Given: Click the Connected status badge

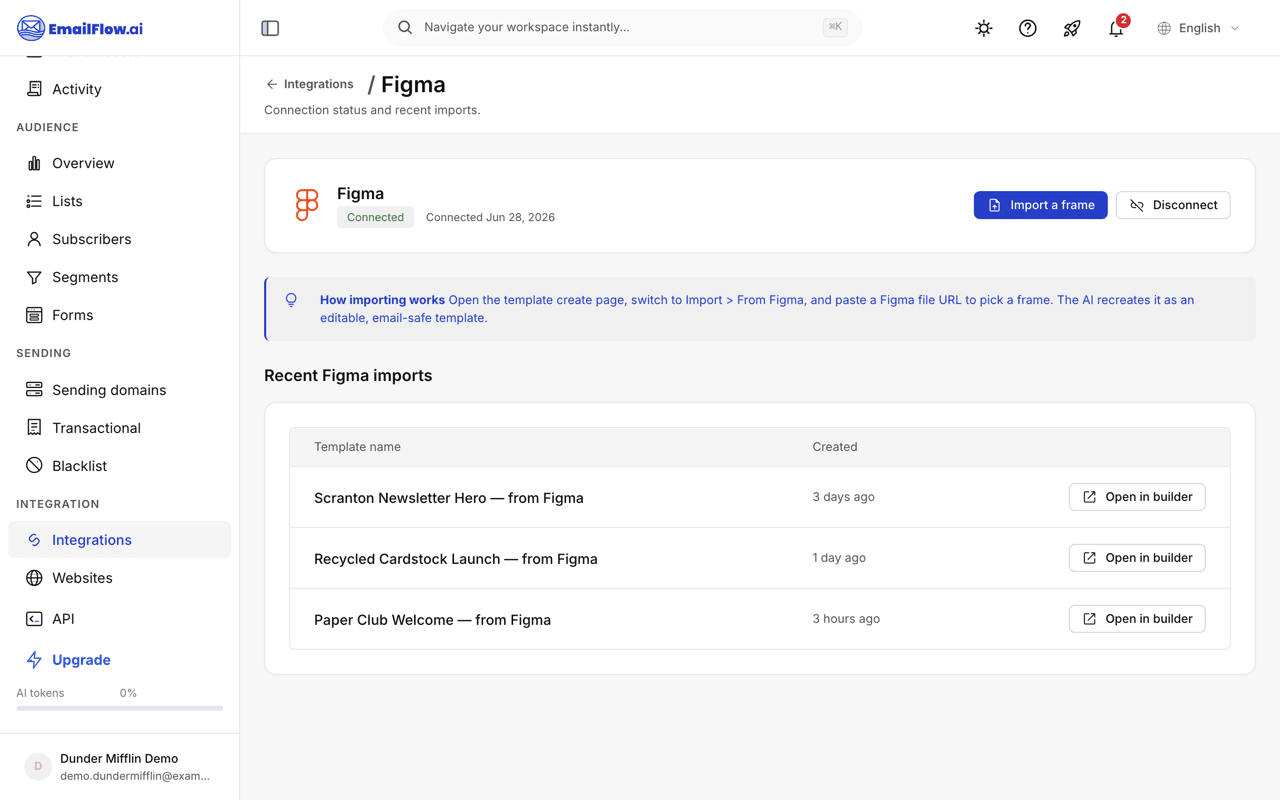Looking at the screenshot, I should [x=375, y=217].
